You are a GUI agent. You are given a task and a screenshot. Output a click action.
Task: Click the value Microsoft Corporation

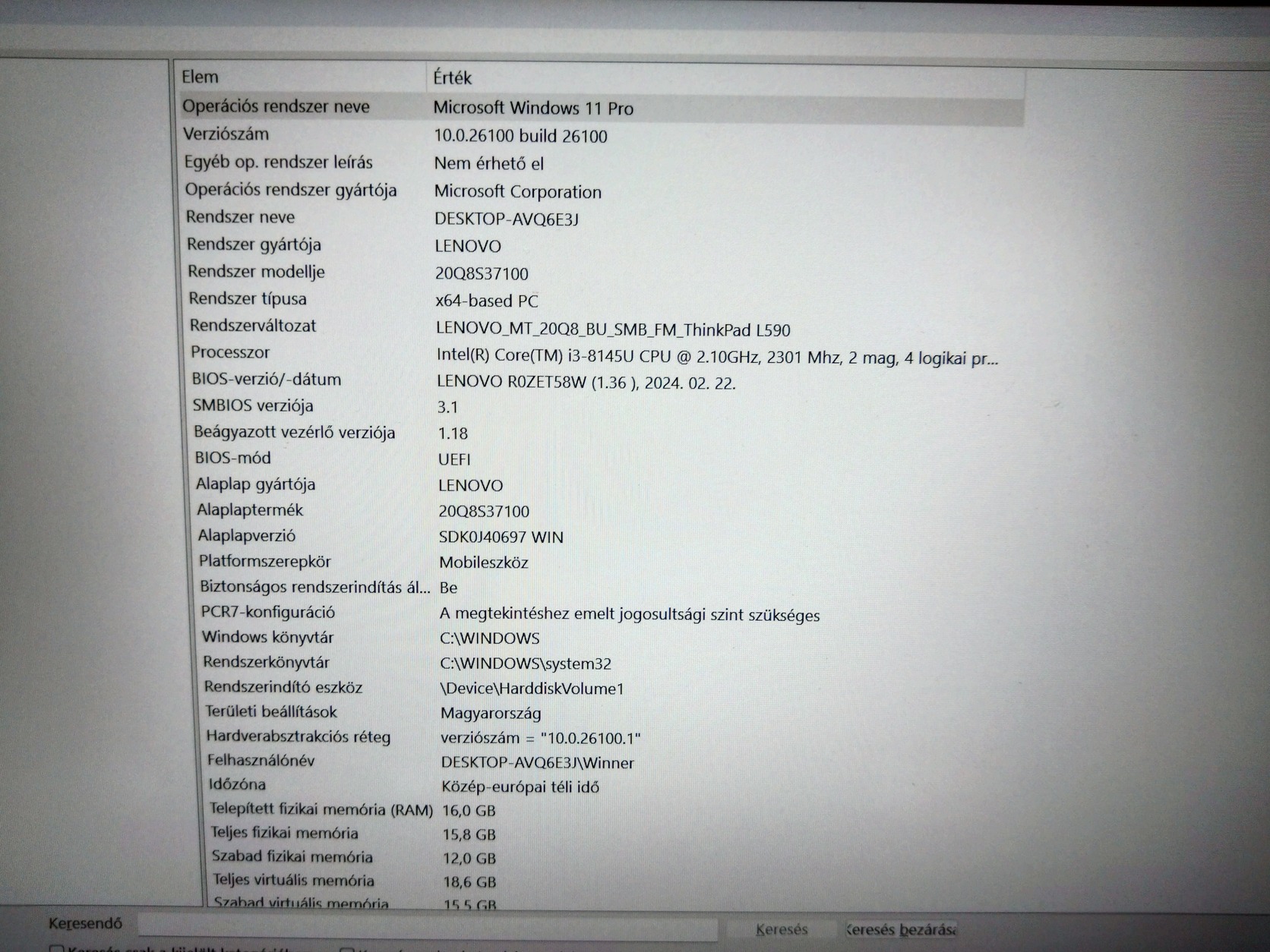tap(518, 191)
